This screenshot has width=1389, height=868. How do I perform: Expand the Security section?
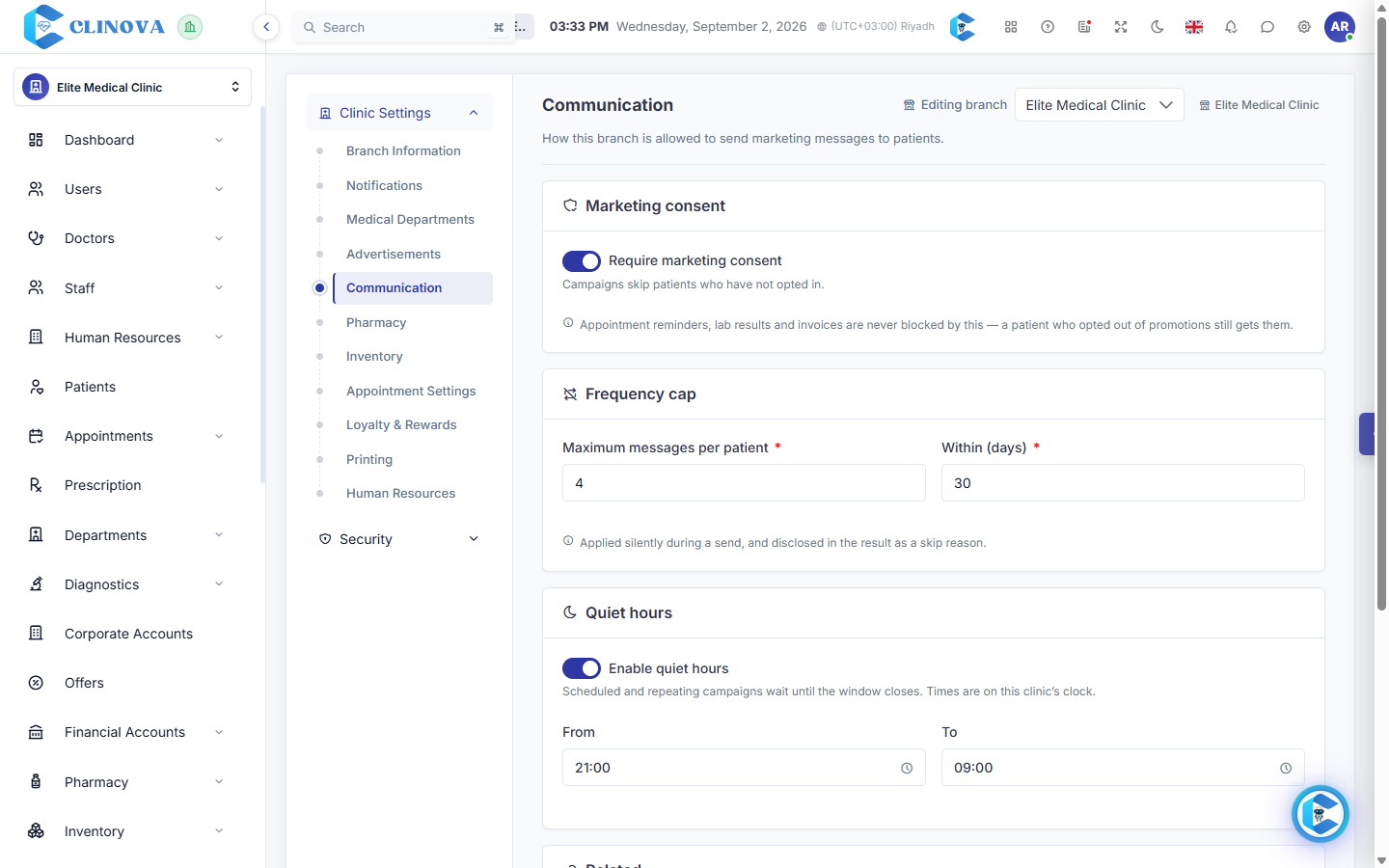[x=399, y=539]
